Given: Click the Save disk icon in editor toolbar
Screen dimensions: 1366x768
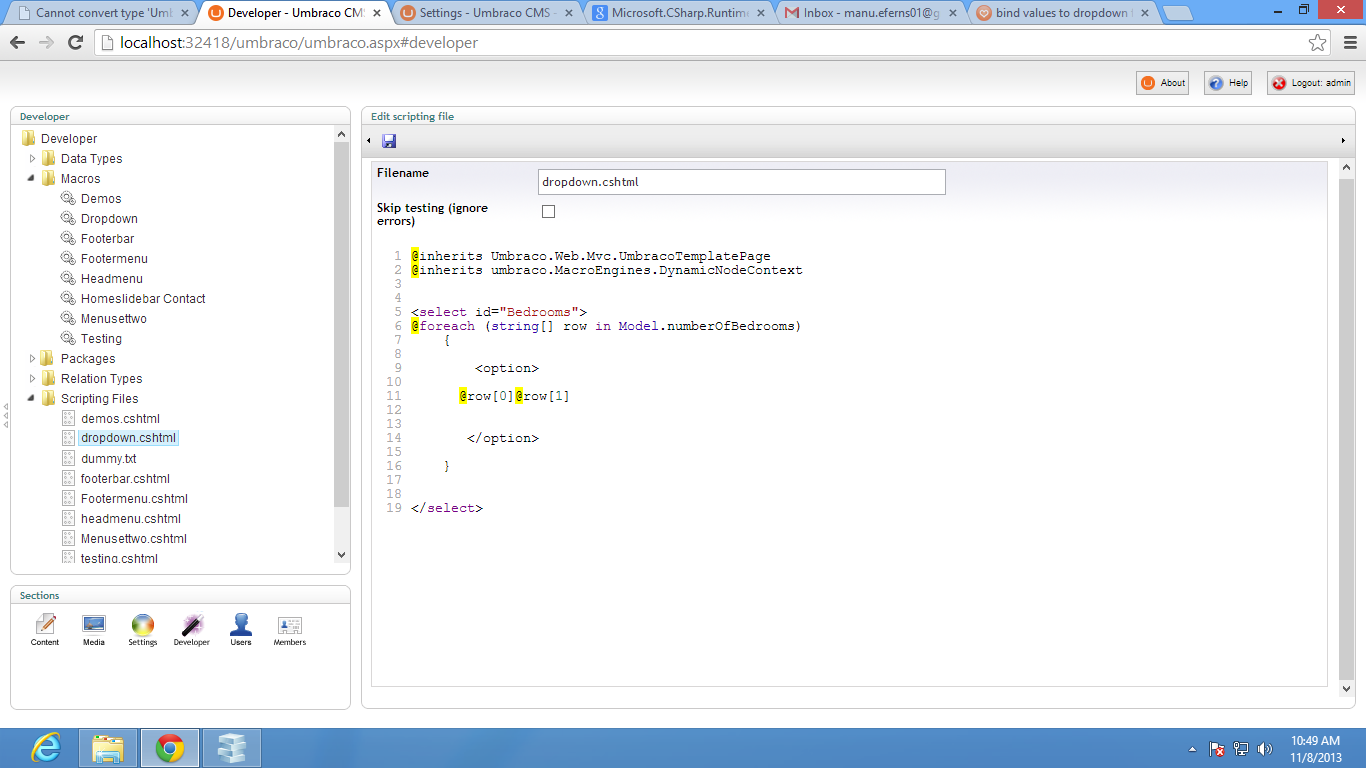Looking at the screenshot, I should 389,141.
